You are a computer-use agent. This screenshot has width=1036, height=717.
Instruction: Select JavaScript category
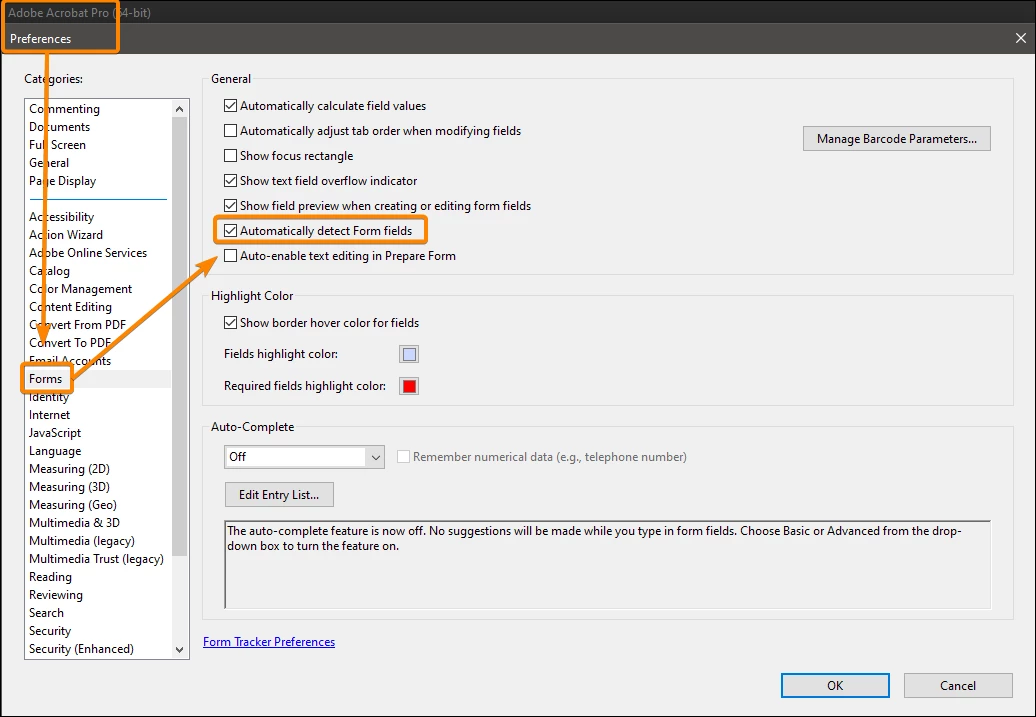pyautogui.click(x=55, y=433)
